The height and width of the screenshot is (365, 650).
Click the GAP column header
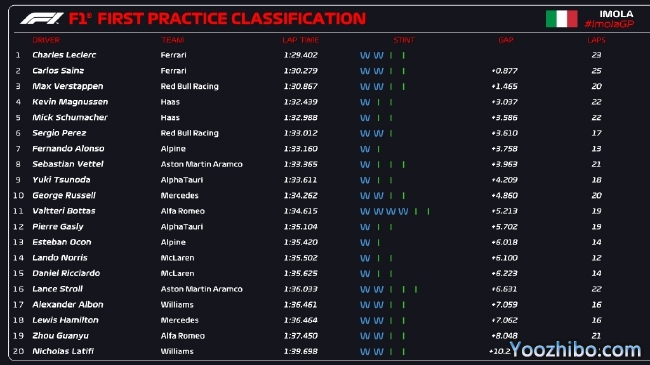(x=506, y=40)
